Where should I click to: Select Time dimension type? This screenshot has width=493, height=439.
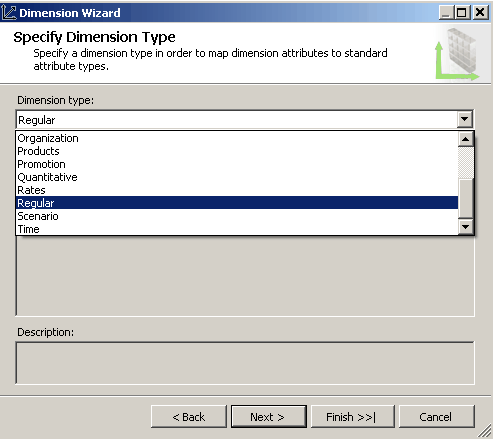point(237,229)
